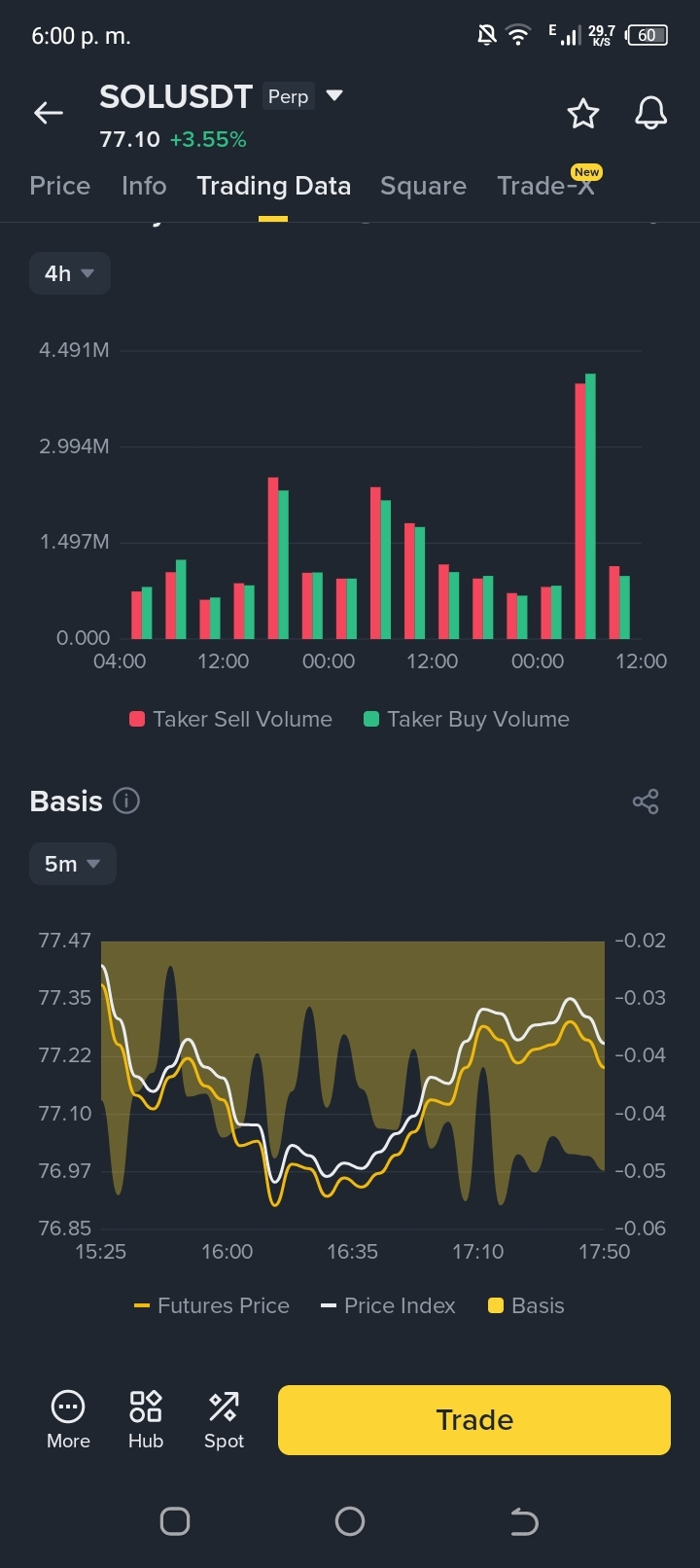Toggle Price Index legend series
Screen dimensions: 700x1568
click(389, 1305)
